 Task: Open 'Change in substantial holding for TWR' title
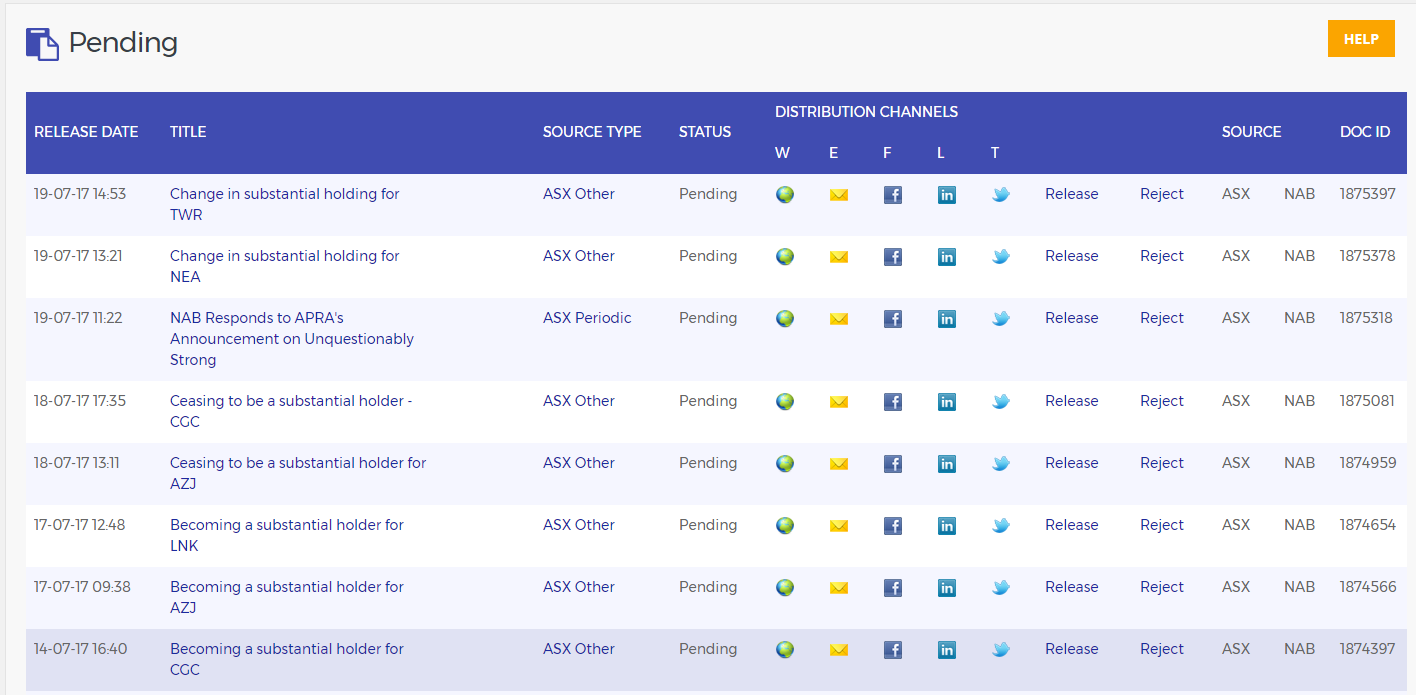pyautogui.click(x=284, y=204)
